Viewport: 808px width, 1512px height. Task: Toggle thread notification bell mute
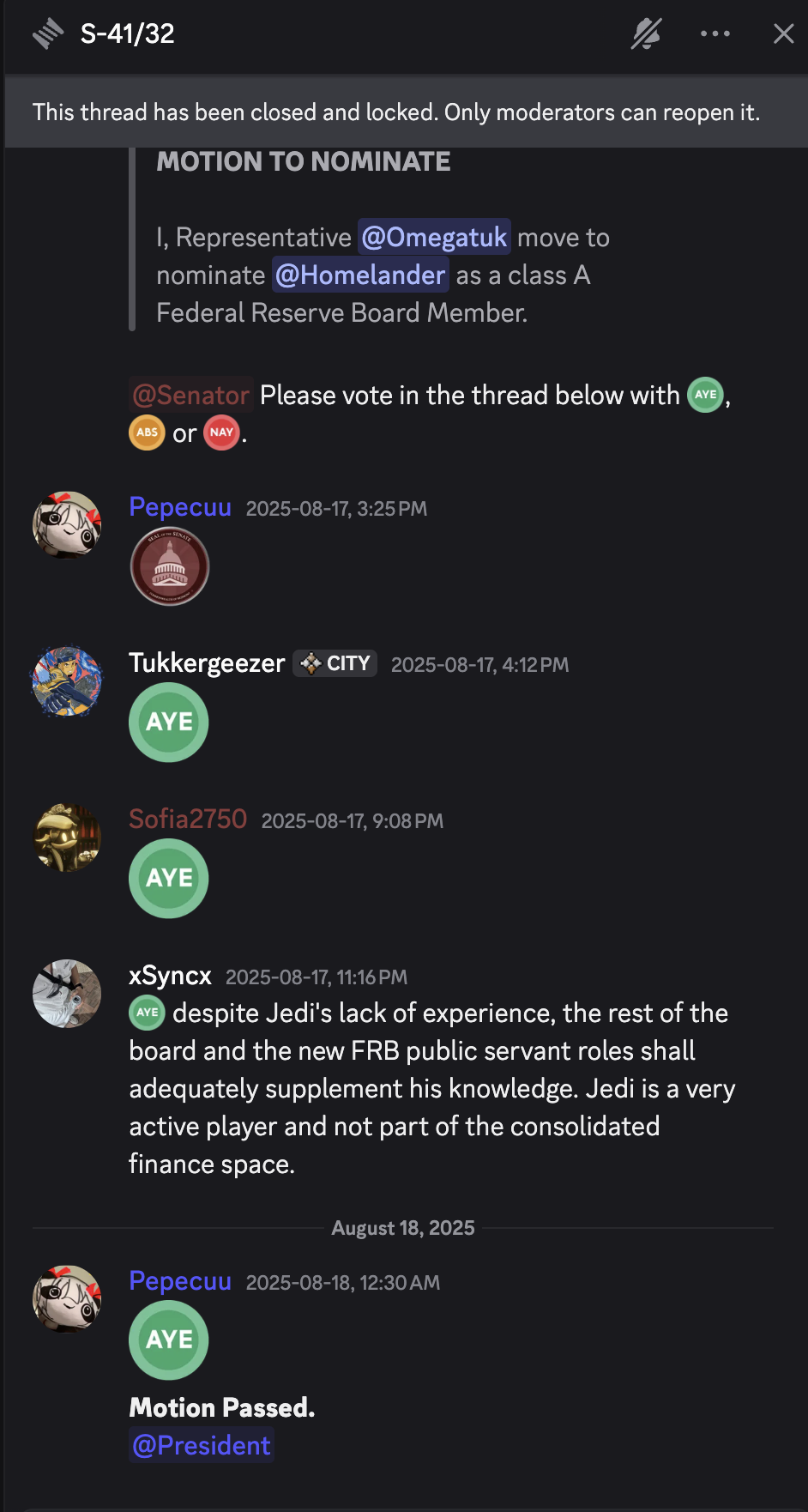click(646, 34)
